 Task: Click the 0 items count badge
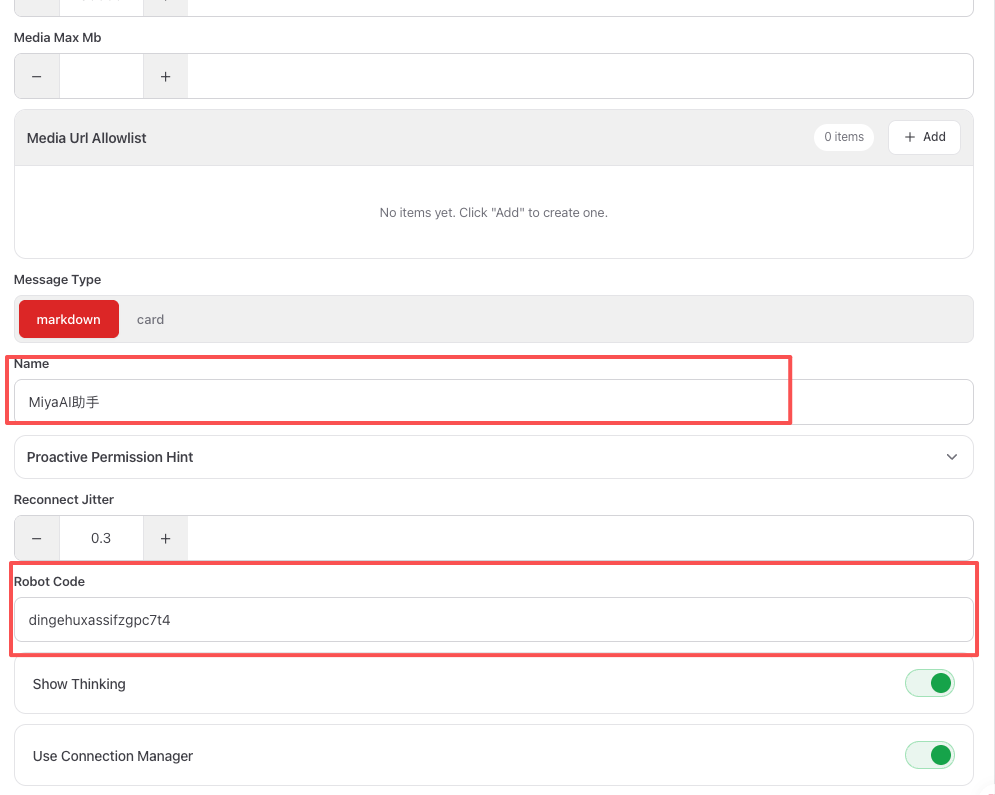coord(843,137)
